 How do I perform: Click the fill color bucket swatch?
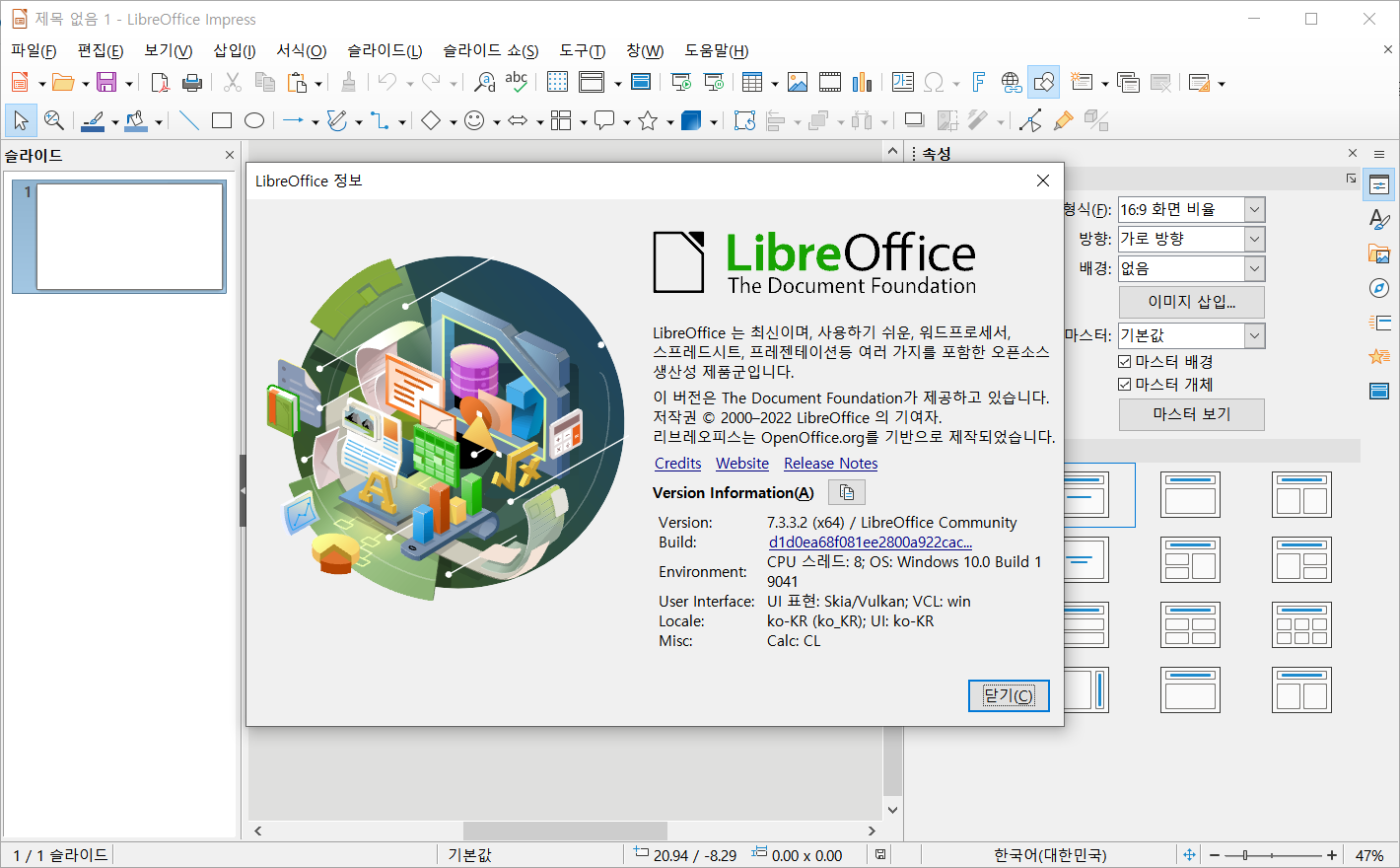tap(136, 120)
